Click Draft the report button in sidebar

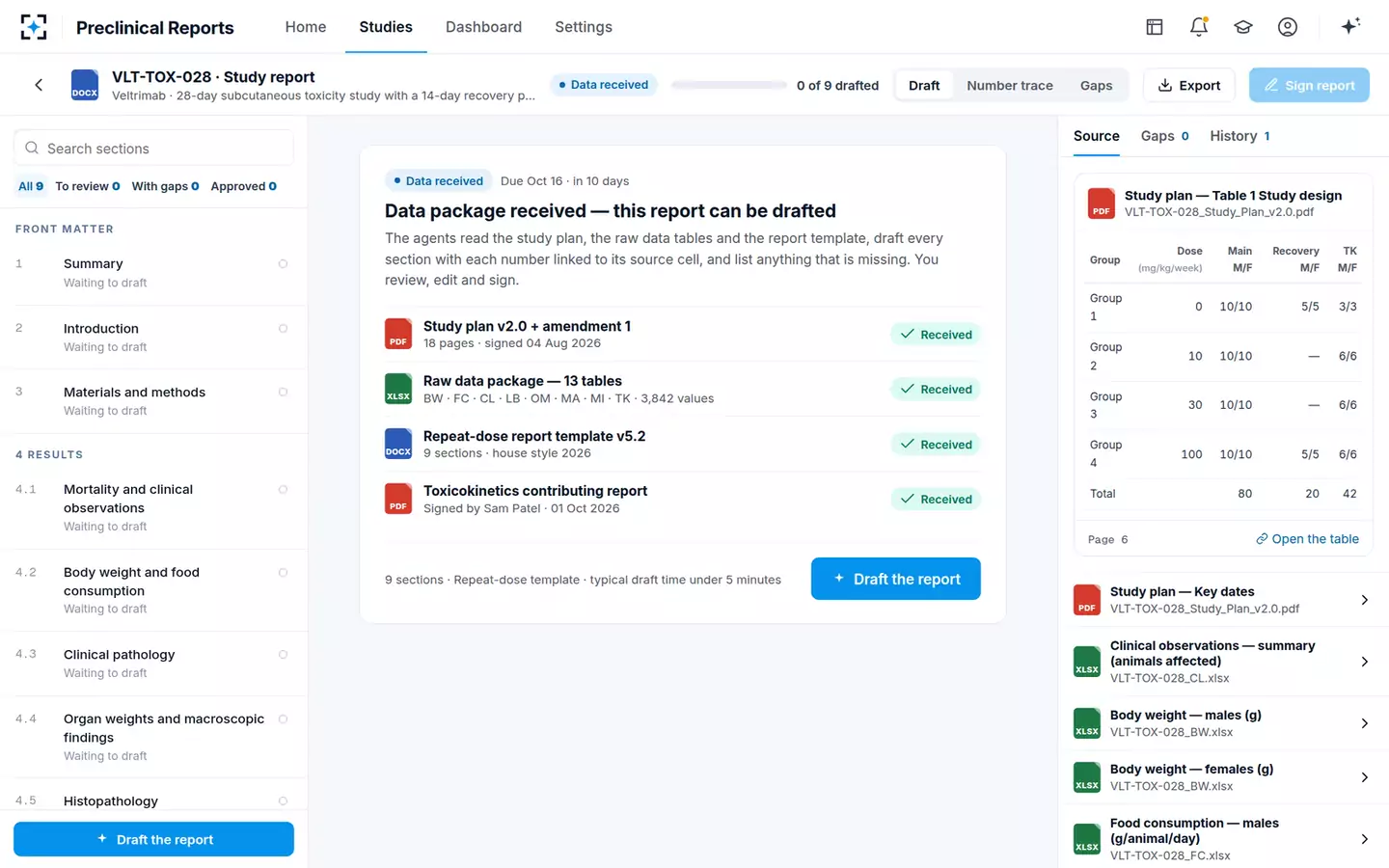tap(153, 839)
